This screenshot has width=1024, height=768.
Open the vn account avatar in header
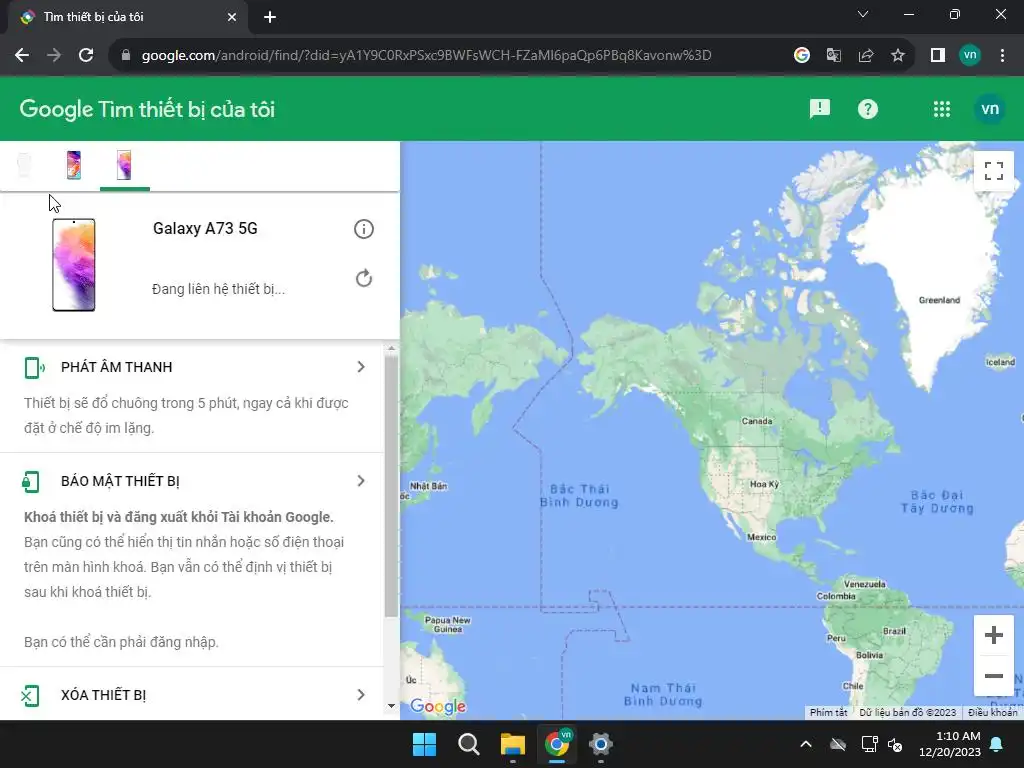click(x=989, y=109)
